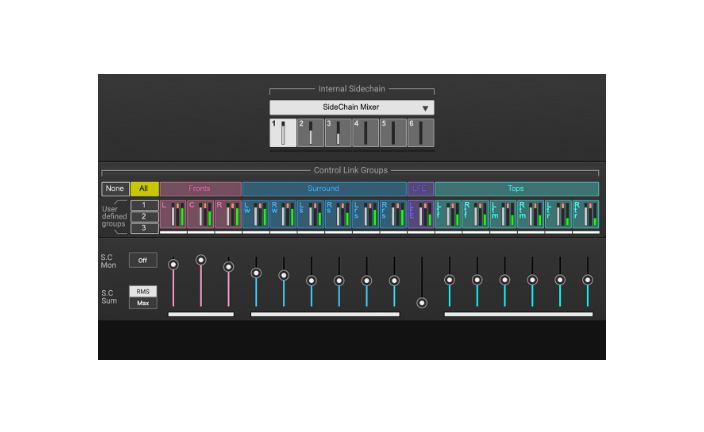Select the Rtm top channel meter
The width and height of the screenshot is (704, 432).
(x=531, y=215)
